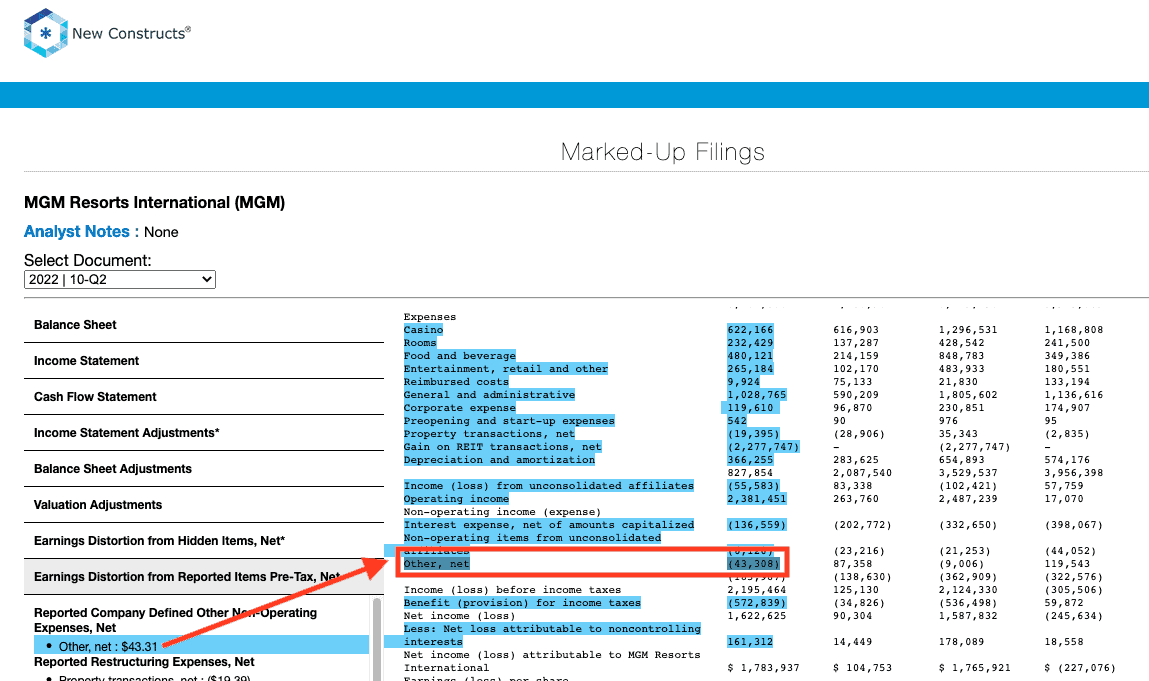Click highlighted General and administrative line
Screen dimensions: 1149x681
(489, 395)
